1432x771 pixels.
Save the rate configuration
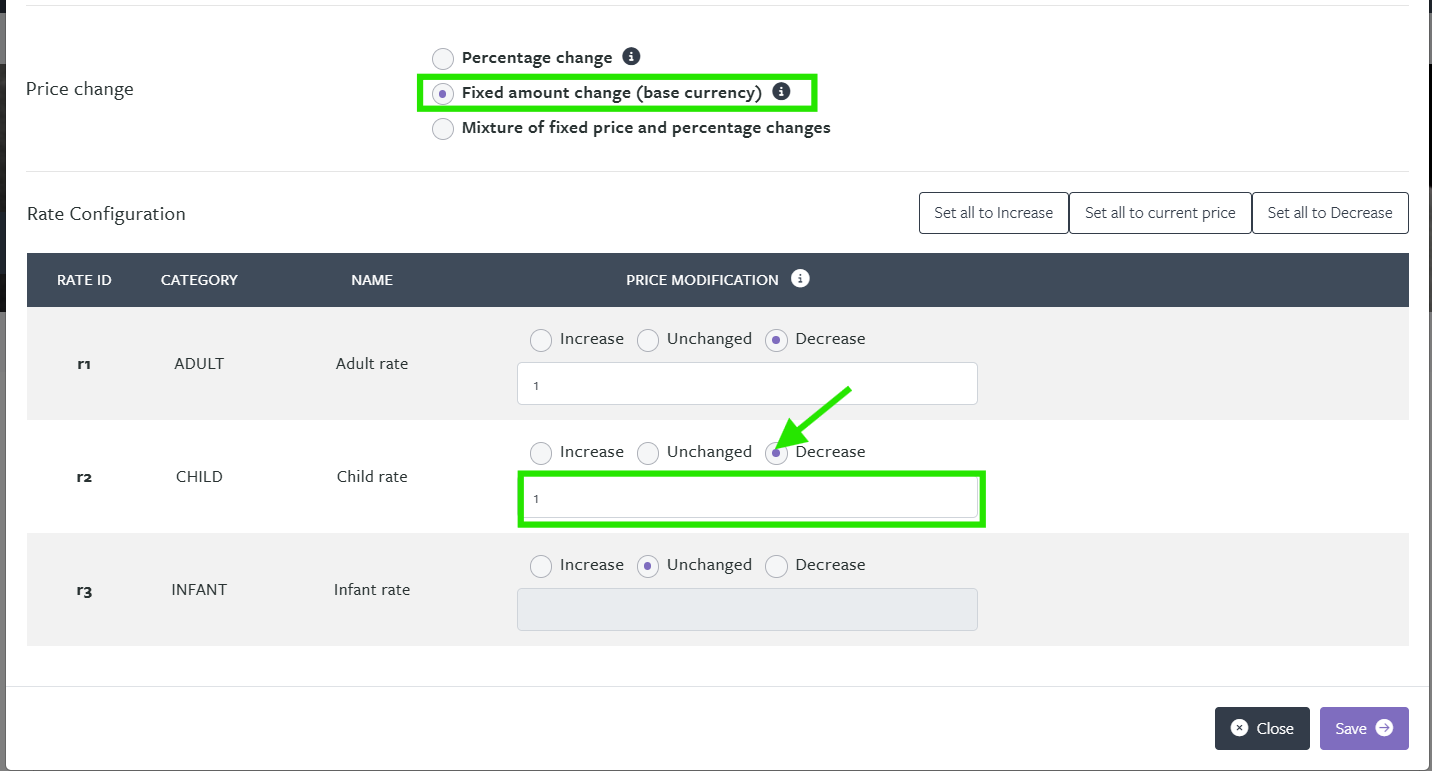coord(1364,728)
